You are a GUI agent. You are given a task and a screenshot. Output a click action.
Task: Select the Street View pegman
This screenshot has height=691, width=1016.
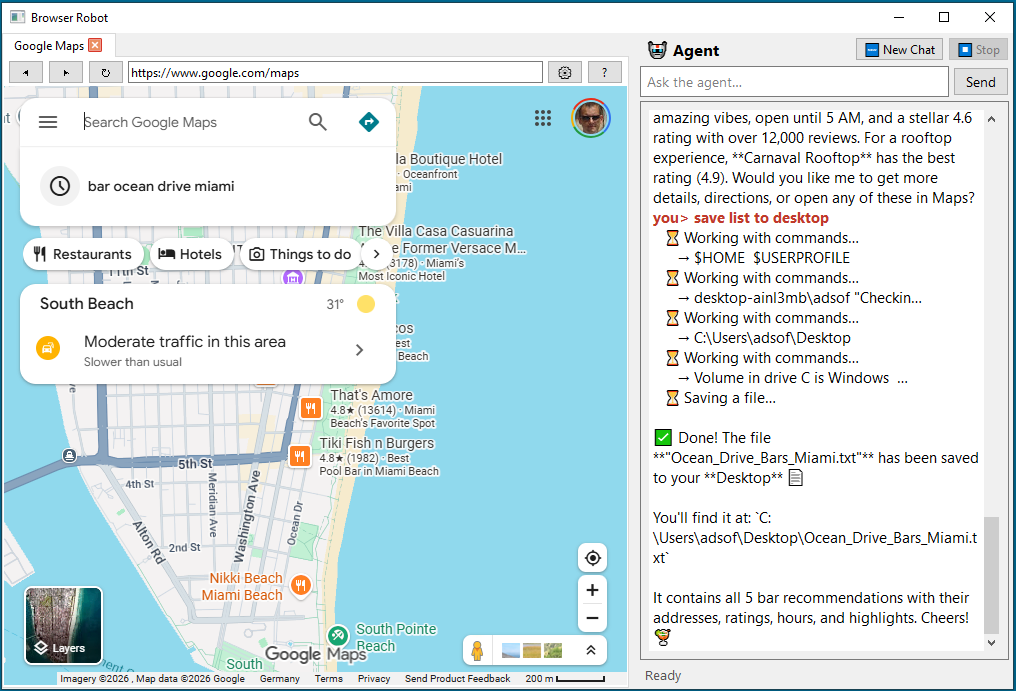tap(478, 650)
